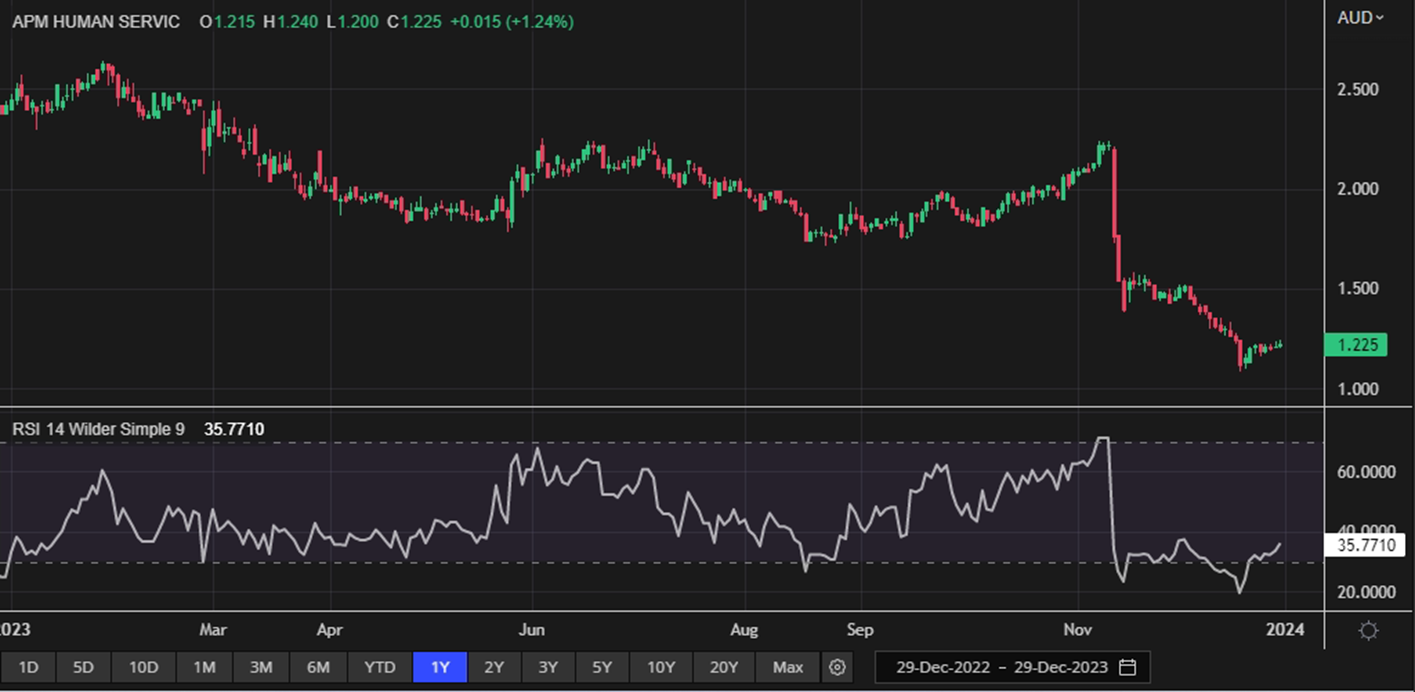Select the active 1Y range
This screenshot has width=1415, height=692.
pyautogui.click(x=439, y=667)
